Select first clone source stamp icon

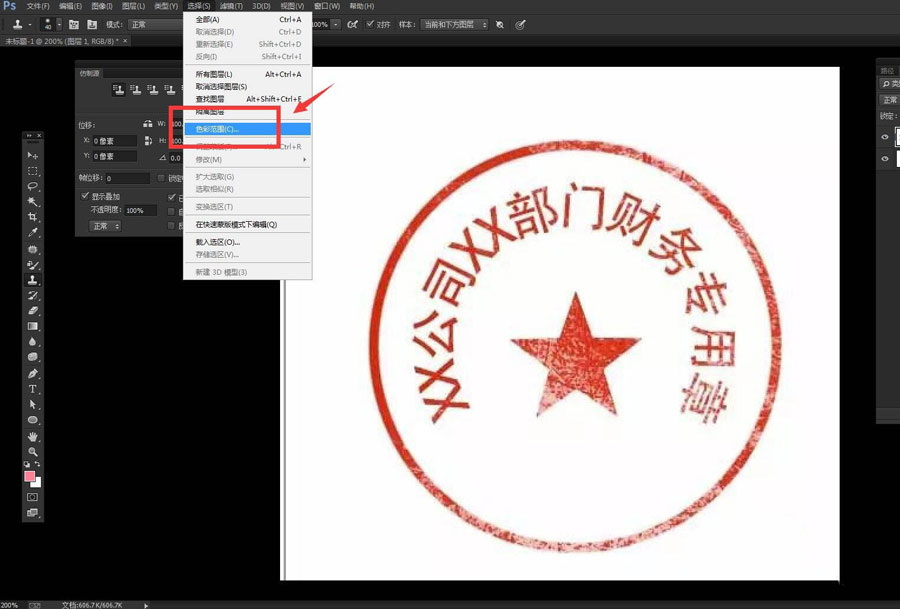click(x=118, y=90)
